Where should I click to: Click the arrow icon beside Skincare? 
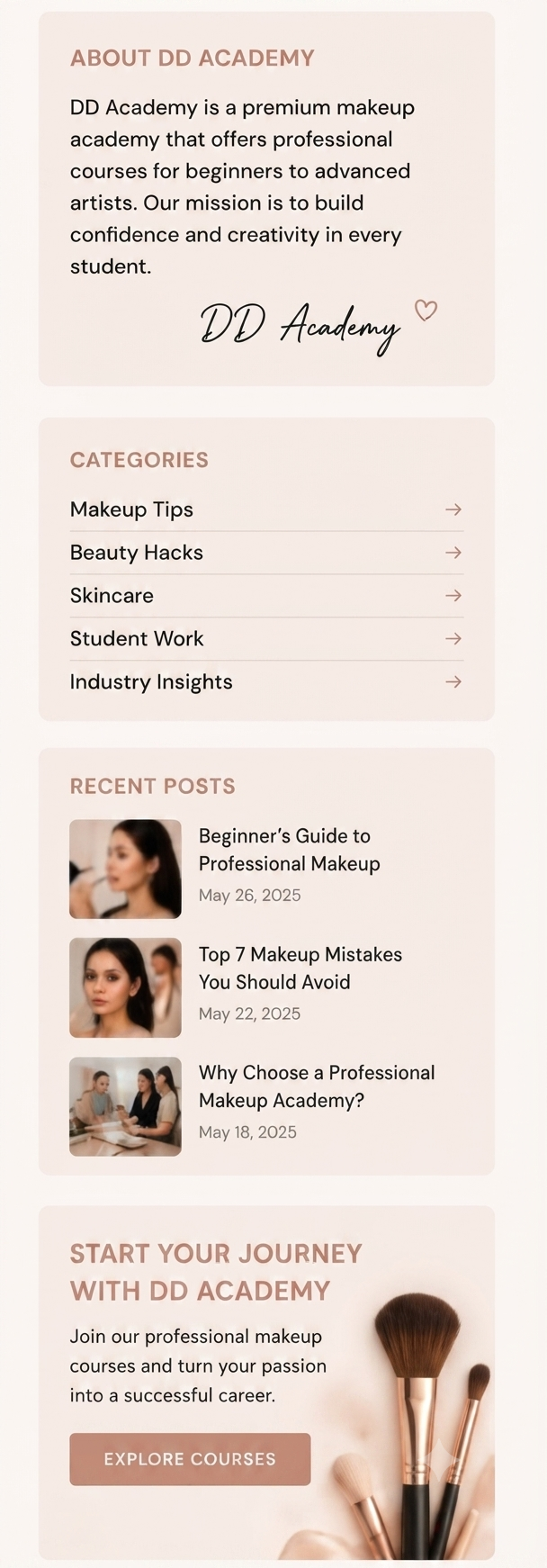(x=453, y=596)
